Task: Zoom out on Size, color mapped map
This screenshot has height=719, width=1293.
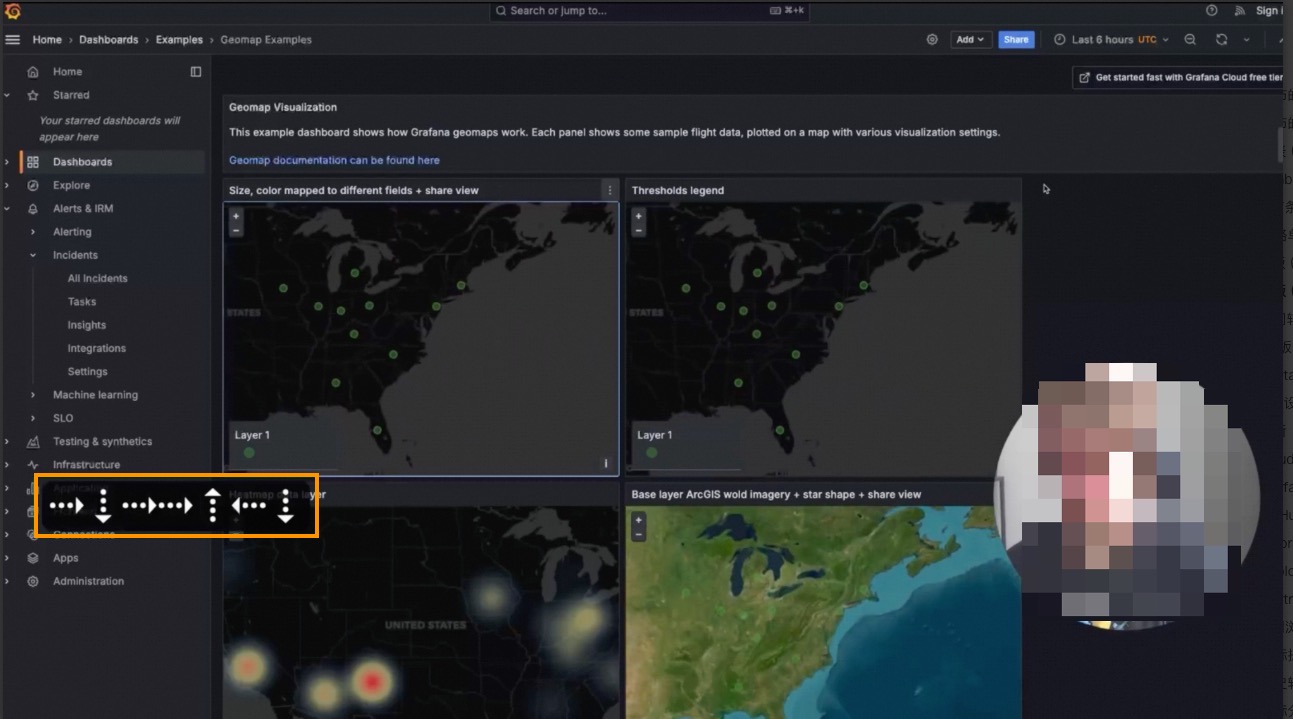Action: [236, 230]
